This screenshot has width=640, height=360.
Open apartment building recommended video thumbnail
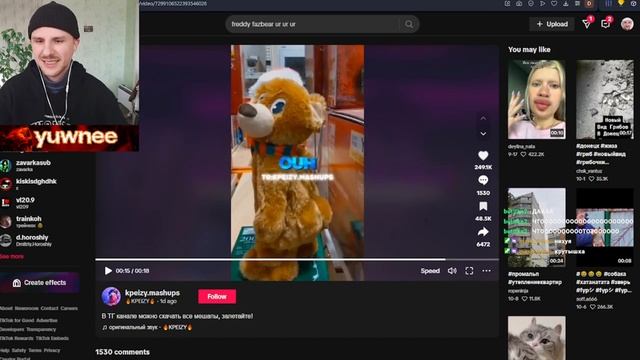pos(536,227)
